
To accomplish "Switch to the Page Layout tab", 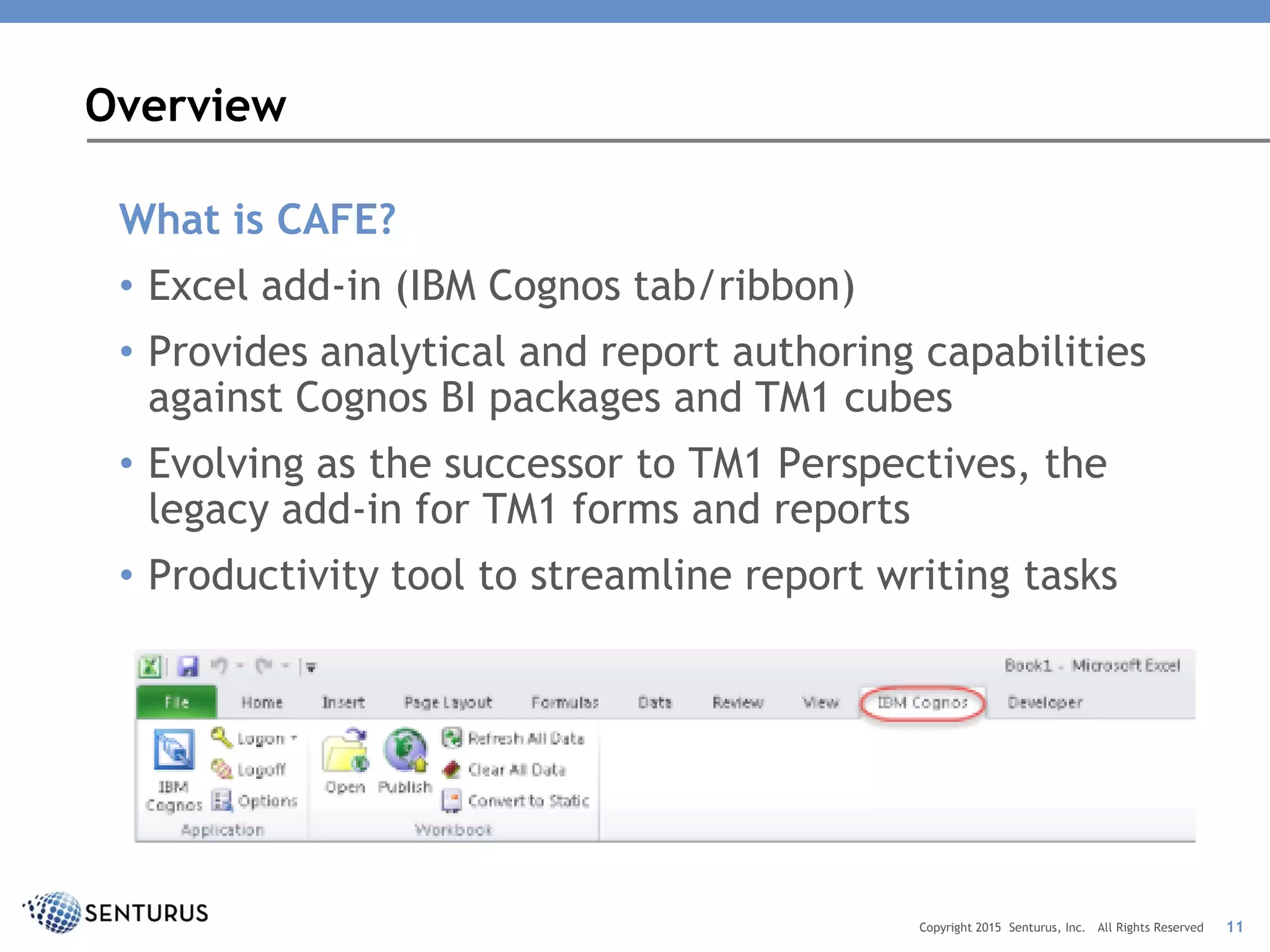I will 448,703.
